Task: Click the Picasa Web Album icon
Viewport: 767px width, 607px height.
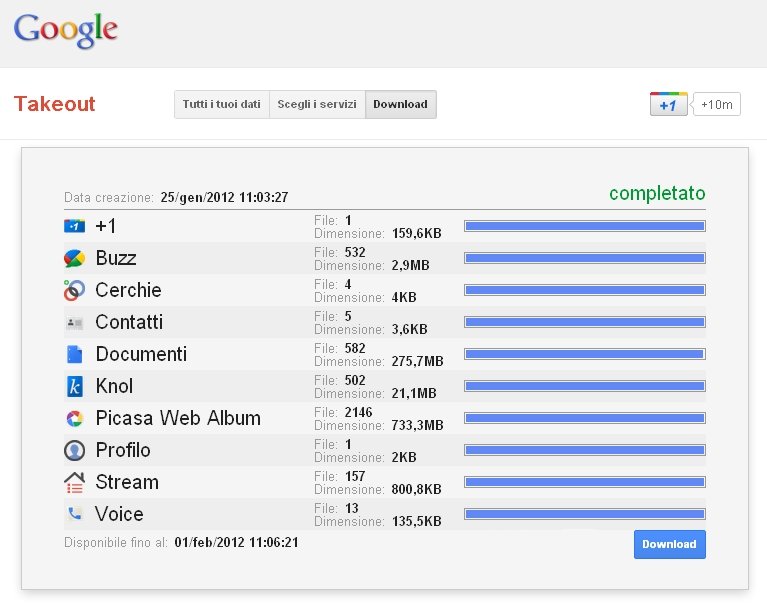Action: (x=74, y=418)
